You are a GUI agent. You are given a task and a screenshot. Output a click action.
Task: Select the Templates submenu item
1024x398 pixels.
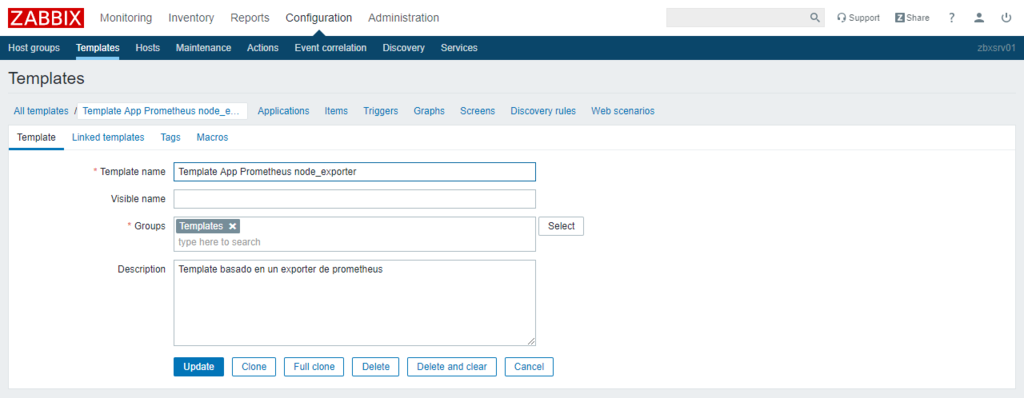[x=98, y=48]
